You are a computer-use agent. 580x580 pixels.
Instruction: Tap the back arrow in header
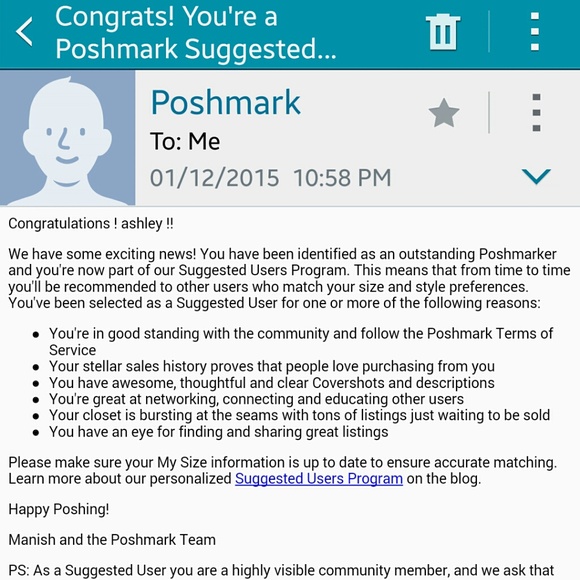(x=24, y=32)
